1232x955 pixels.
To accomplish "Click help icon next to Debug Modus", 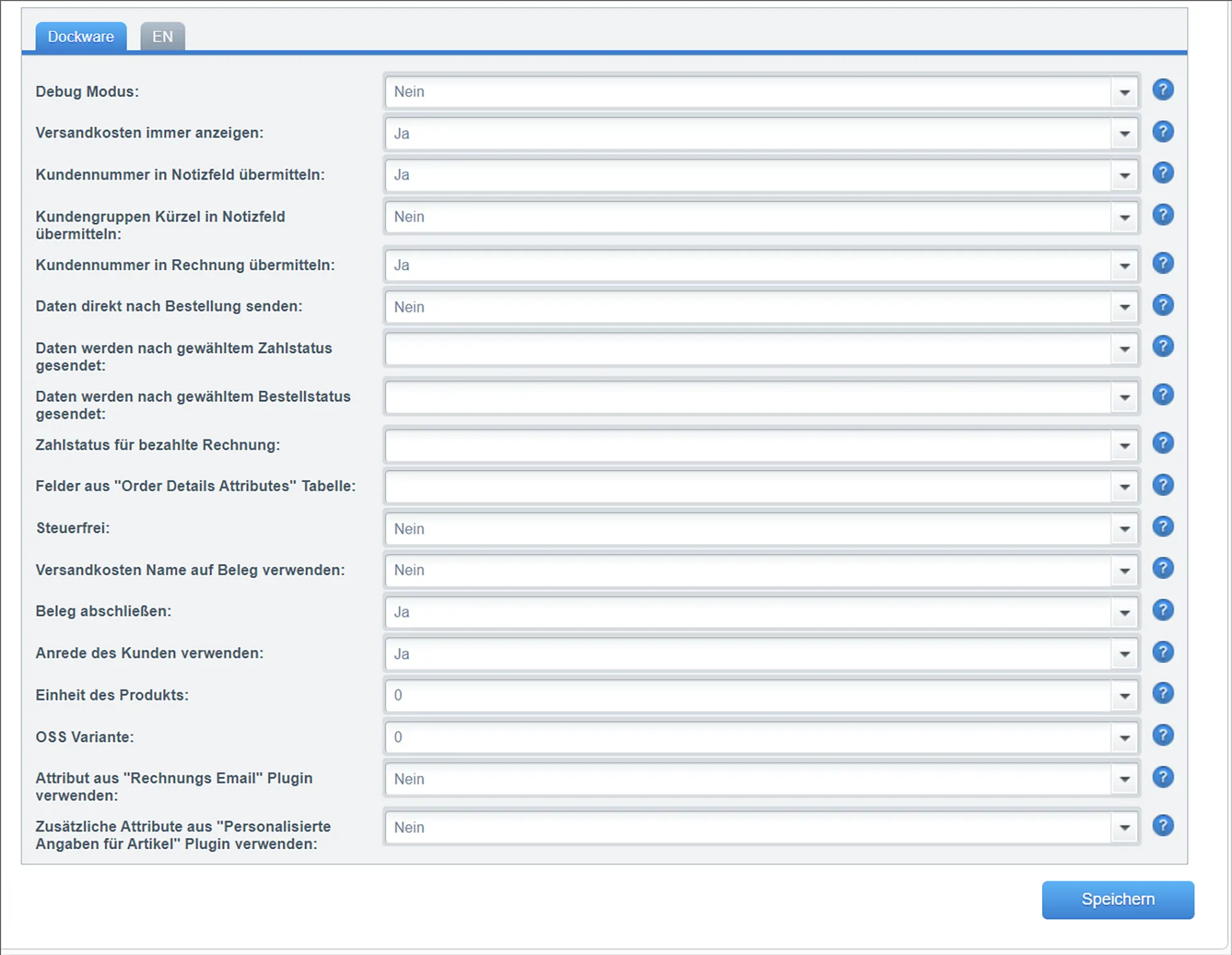I will coord(1163,90).
